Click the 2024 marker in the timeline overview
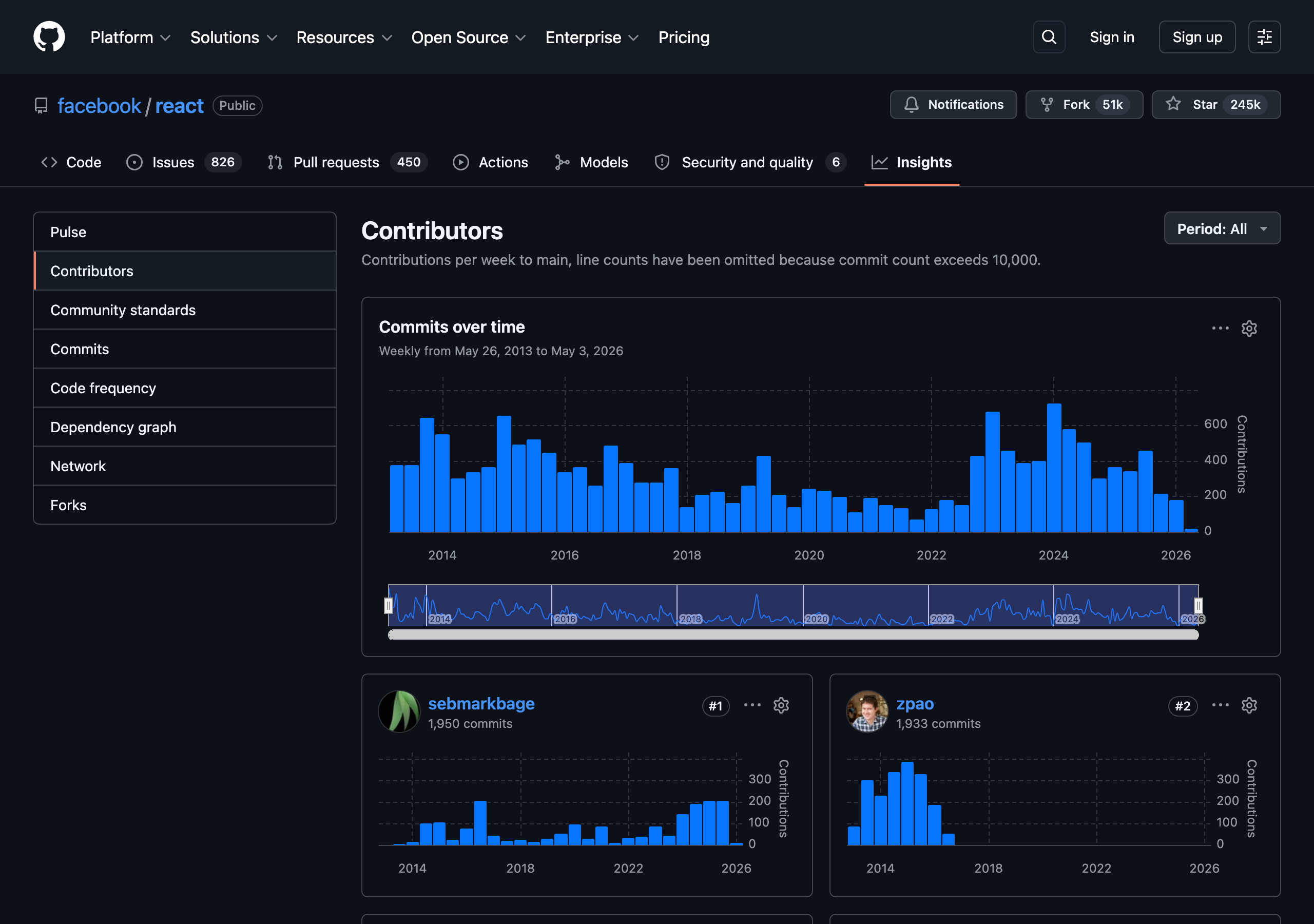 (x=1067, y=619)
